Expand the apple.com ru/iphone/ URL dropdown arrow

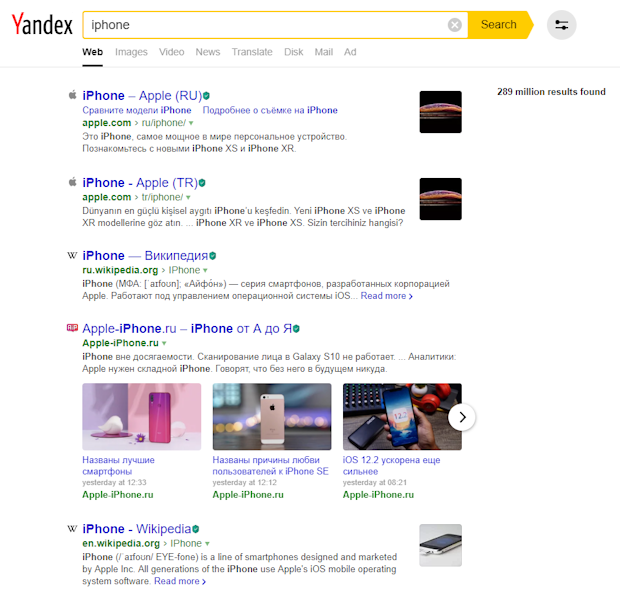tap(191, 123)
